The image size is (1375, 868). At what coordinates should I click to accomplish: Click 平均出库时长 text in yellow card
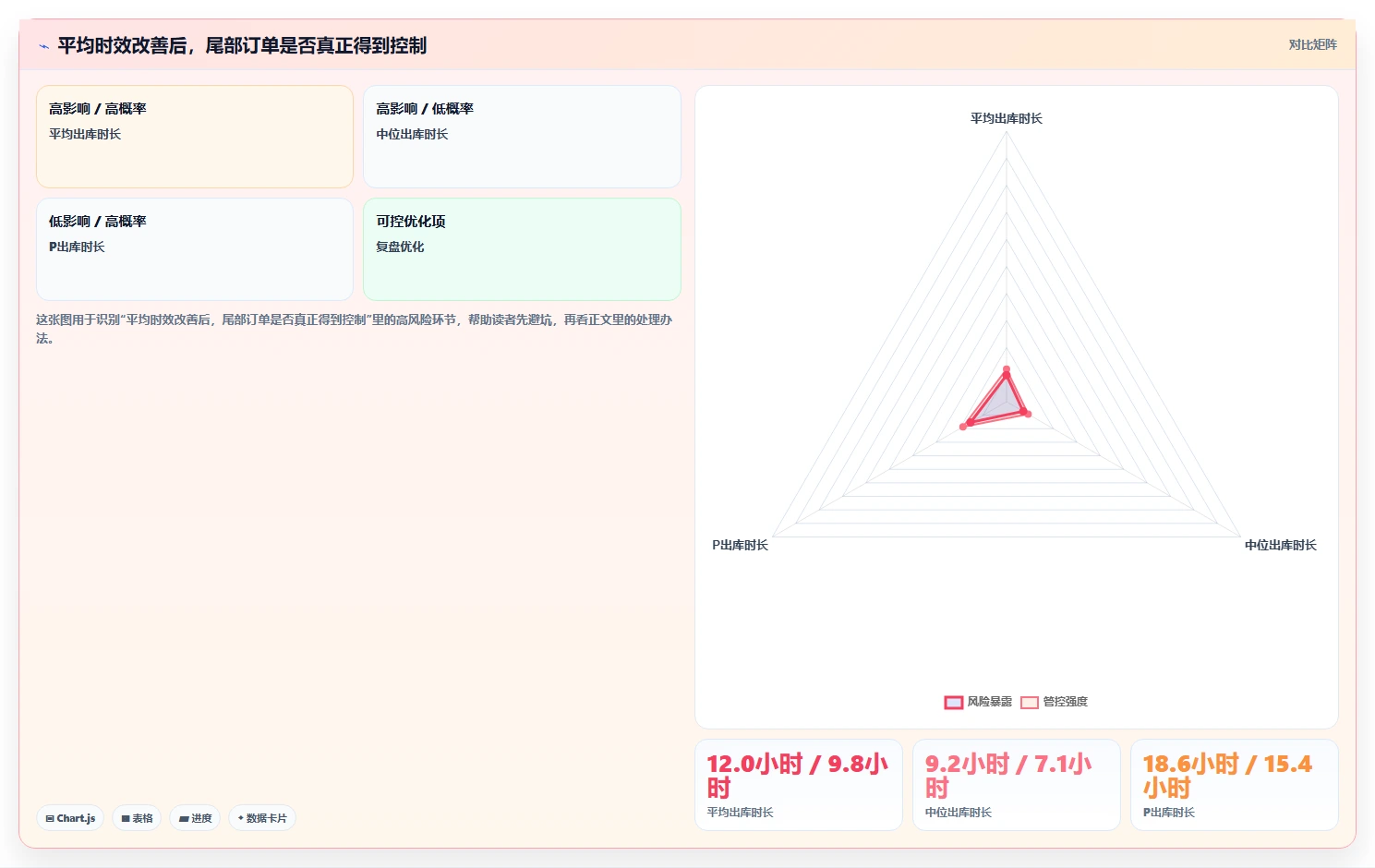tap(85, 134)
